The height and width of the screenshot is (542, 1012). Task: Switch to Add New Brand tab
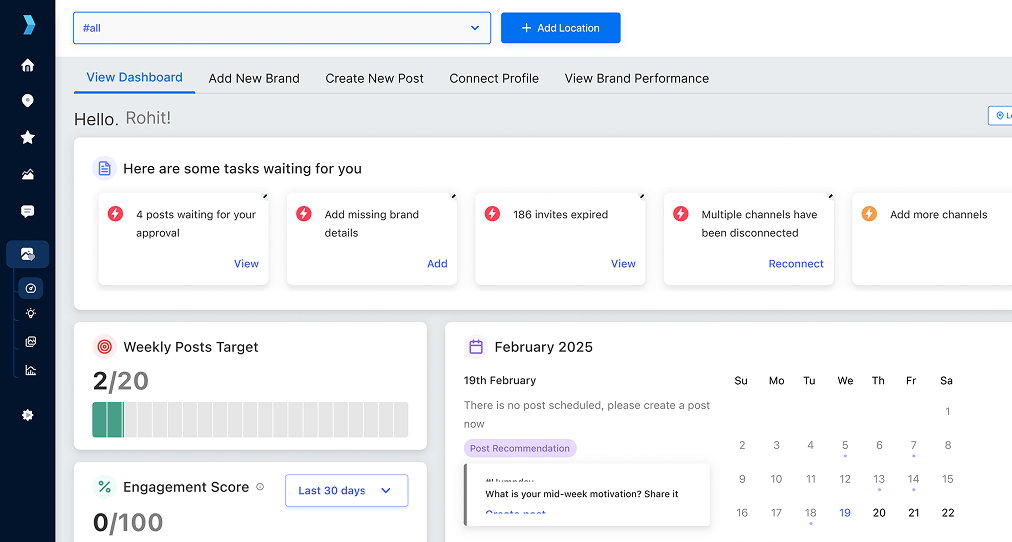click(x=254, y=78)
